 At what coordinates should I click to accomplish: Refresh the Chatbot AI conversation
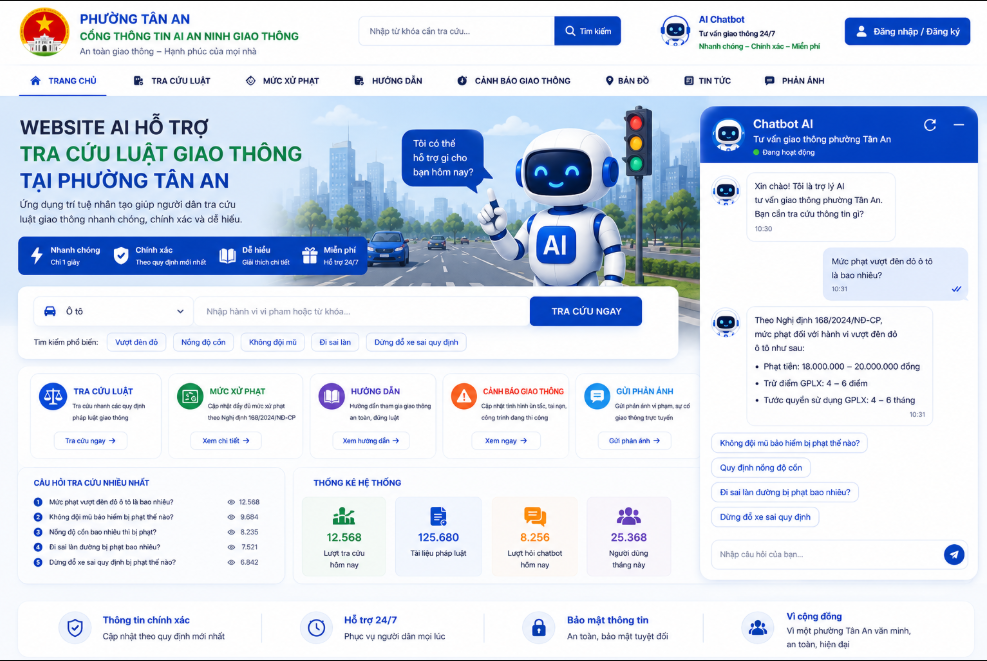[930, 125]
